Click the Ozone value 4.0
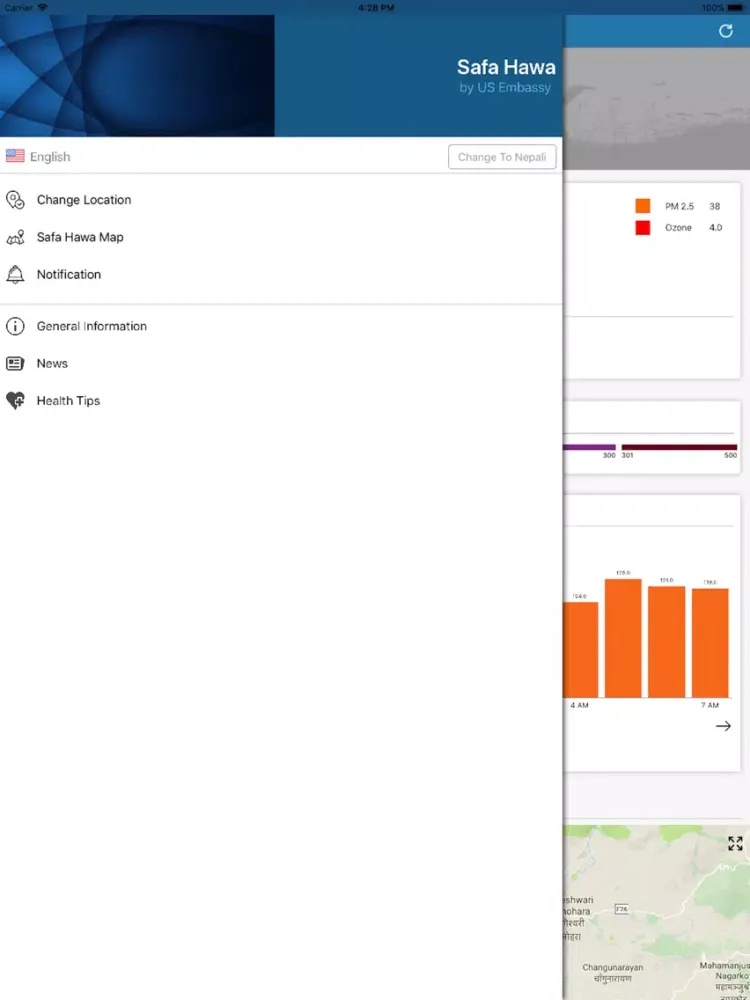This screenshot has height=1000, width=750. pyautogui.click(x=716, y=228)
